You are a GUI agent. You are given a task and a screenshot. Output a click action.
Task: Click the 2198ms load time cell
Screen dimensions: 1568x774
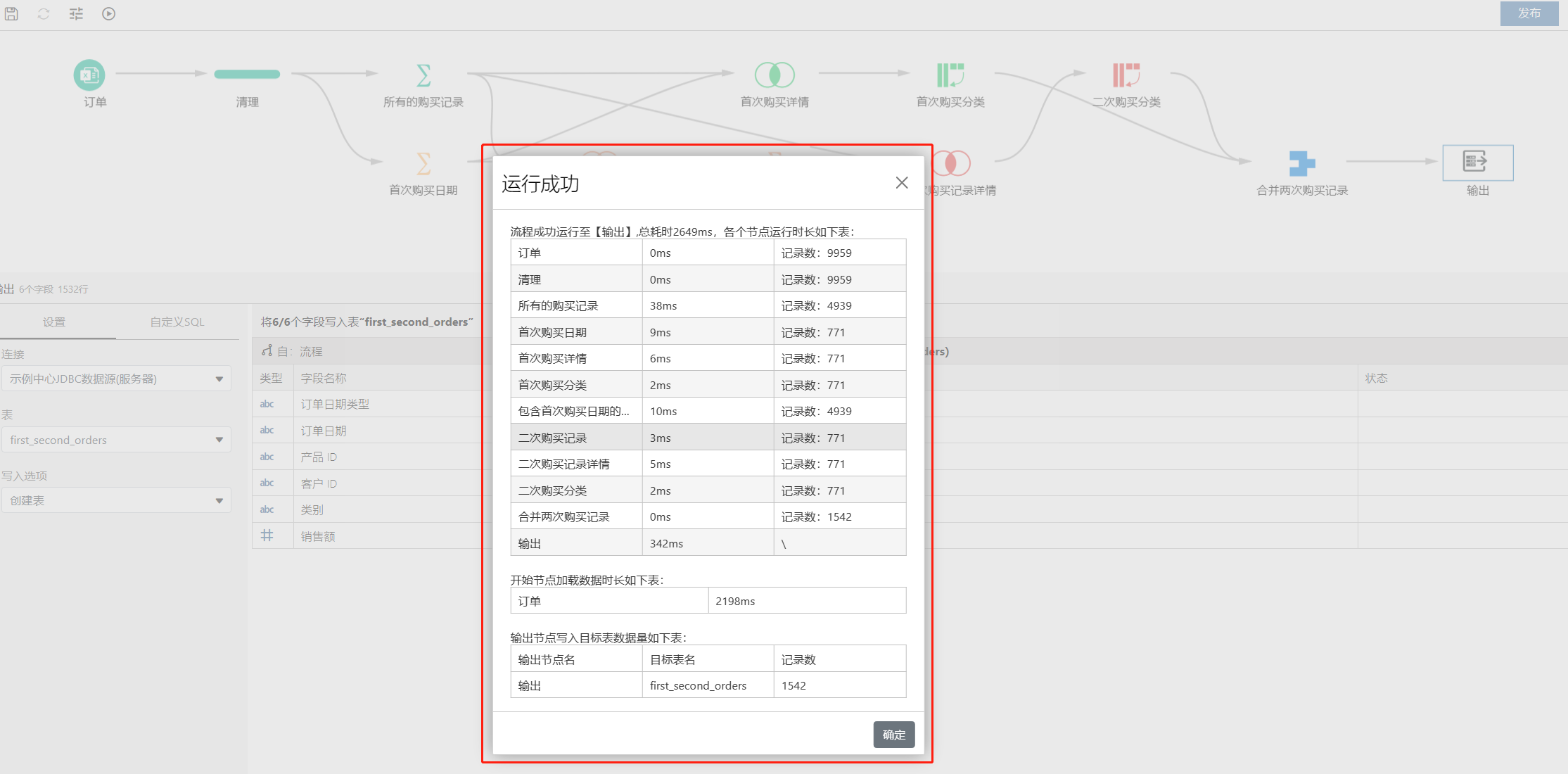coord(807,601)
